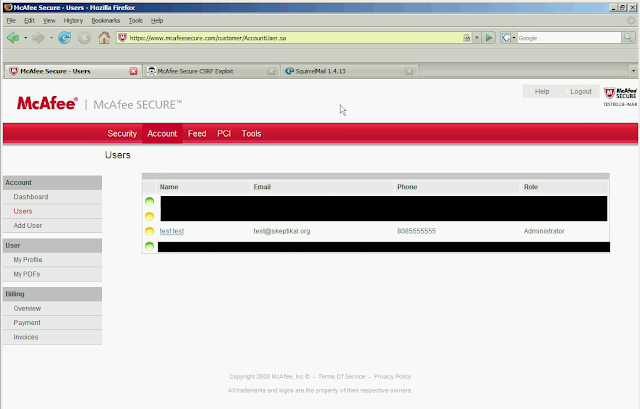The height and width of the screenshot is (409, 640).
Task: Open the Bookmarks menu
Action: 106,20
